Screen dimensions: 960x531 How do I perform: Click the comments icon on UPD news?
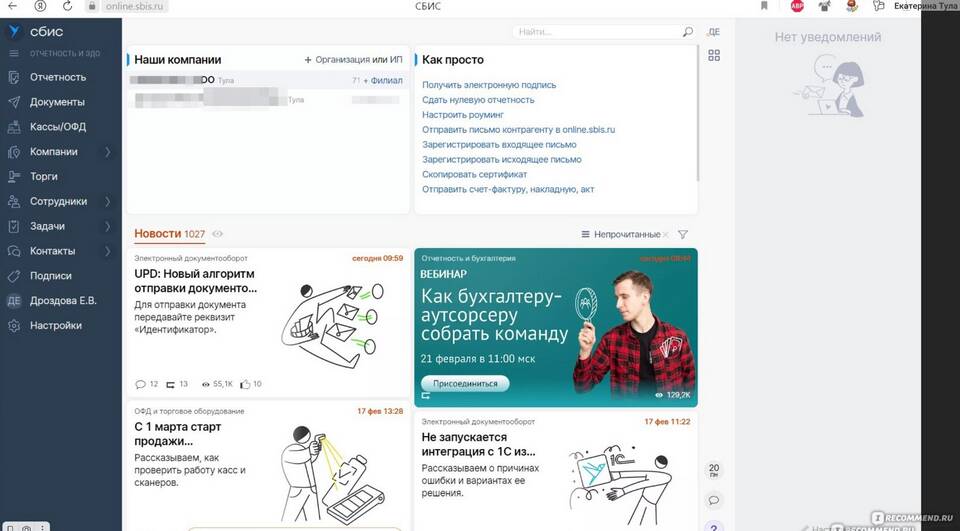tap(140, 385)
